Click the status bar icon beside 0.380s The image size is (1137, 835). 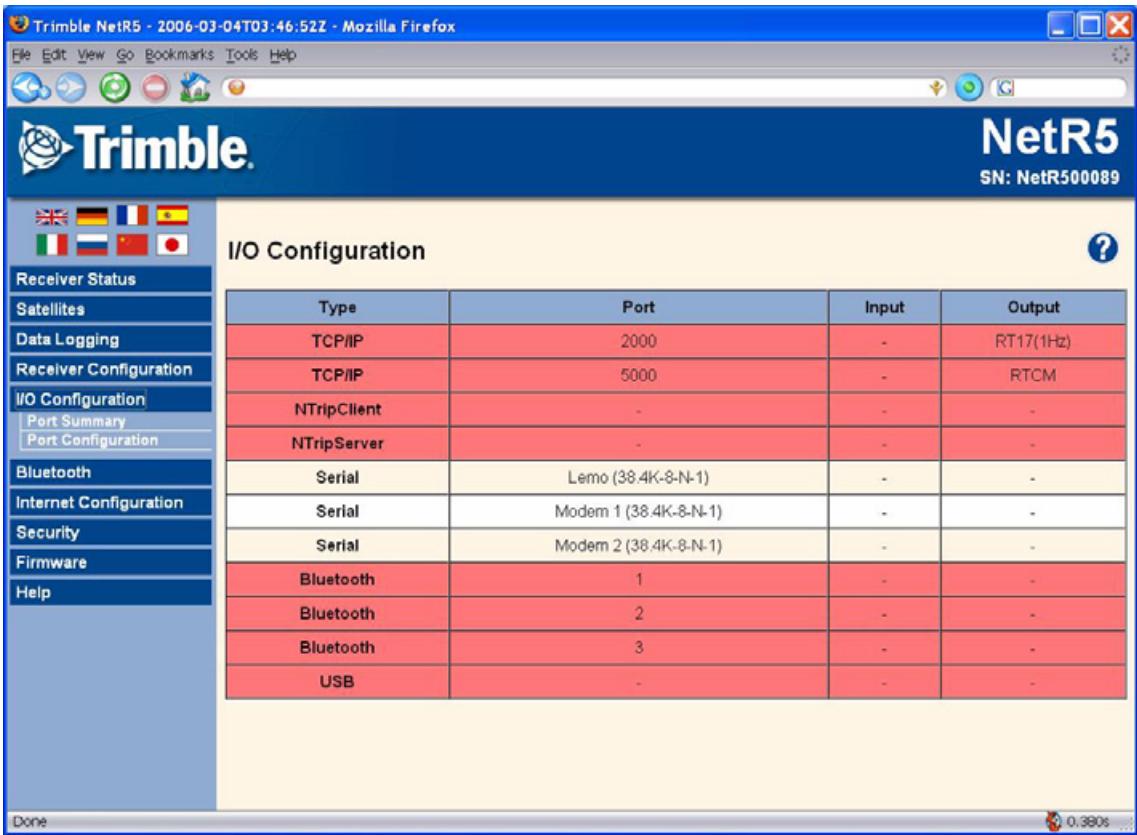coord(1054,821)
